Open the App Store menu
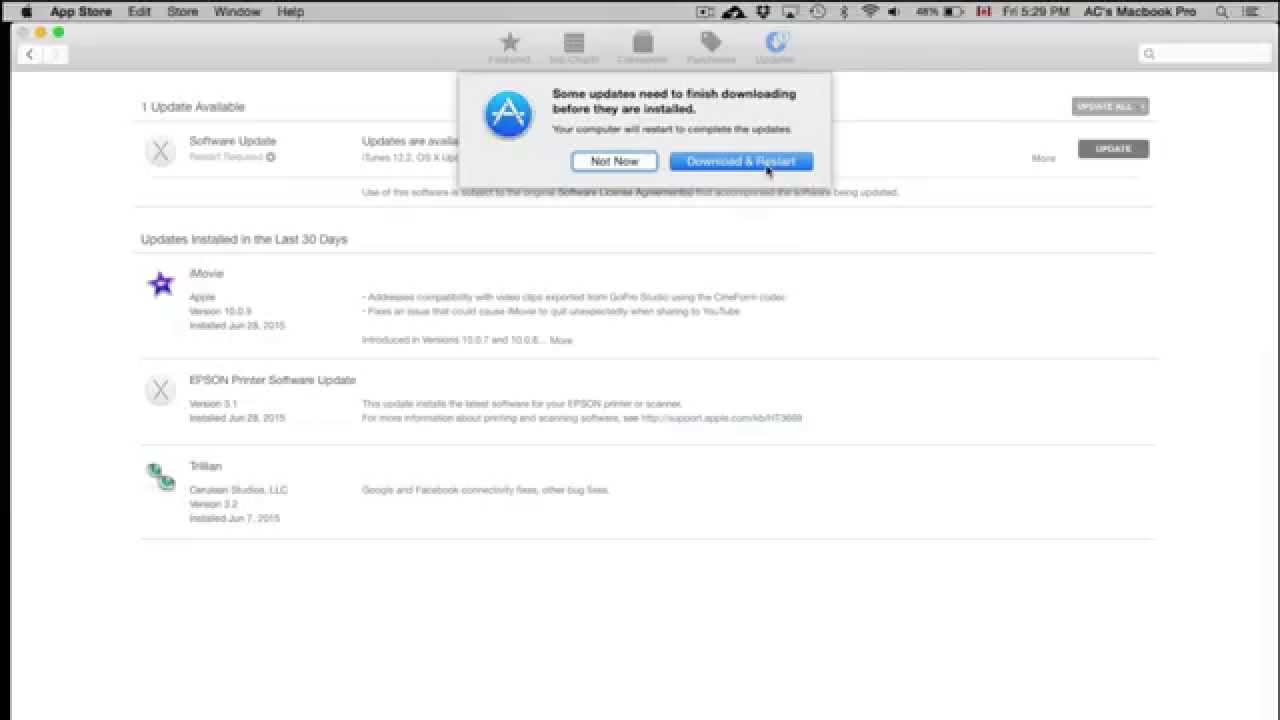This screenshot has width=1280, height=720. coord(80,12)
